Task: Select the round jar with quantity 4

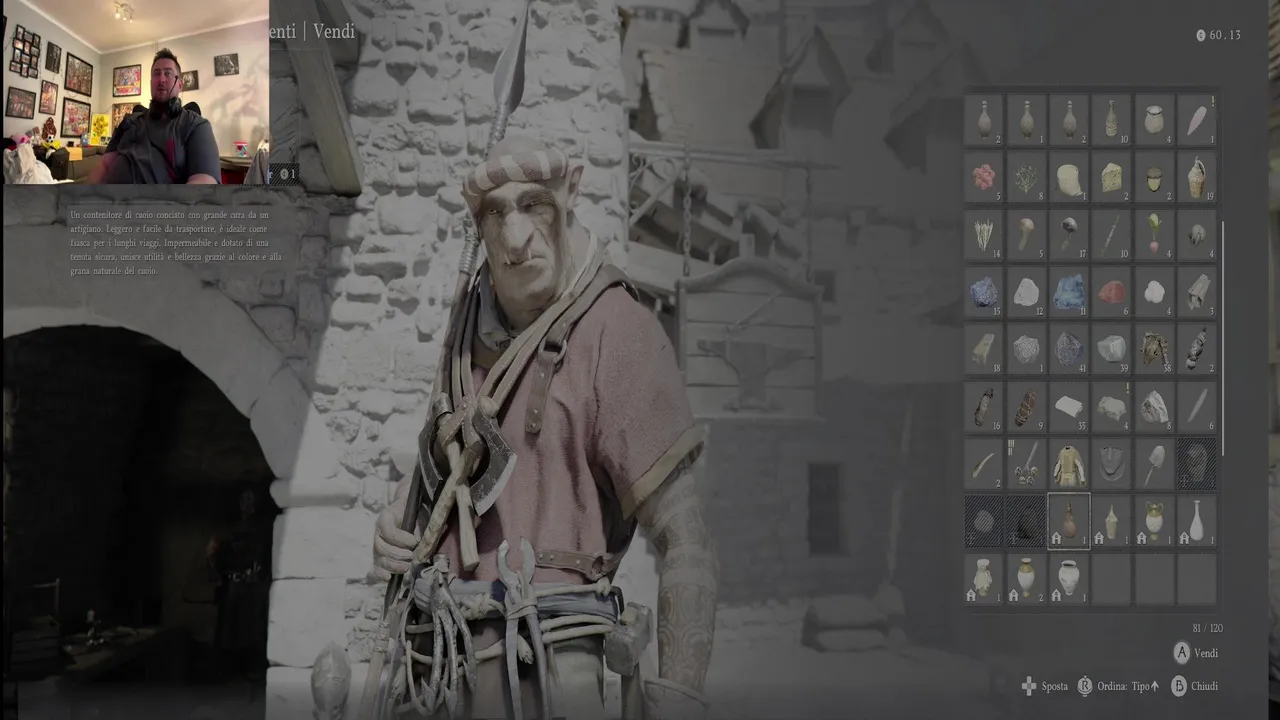Action: 1154,120
